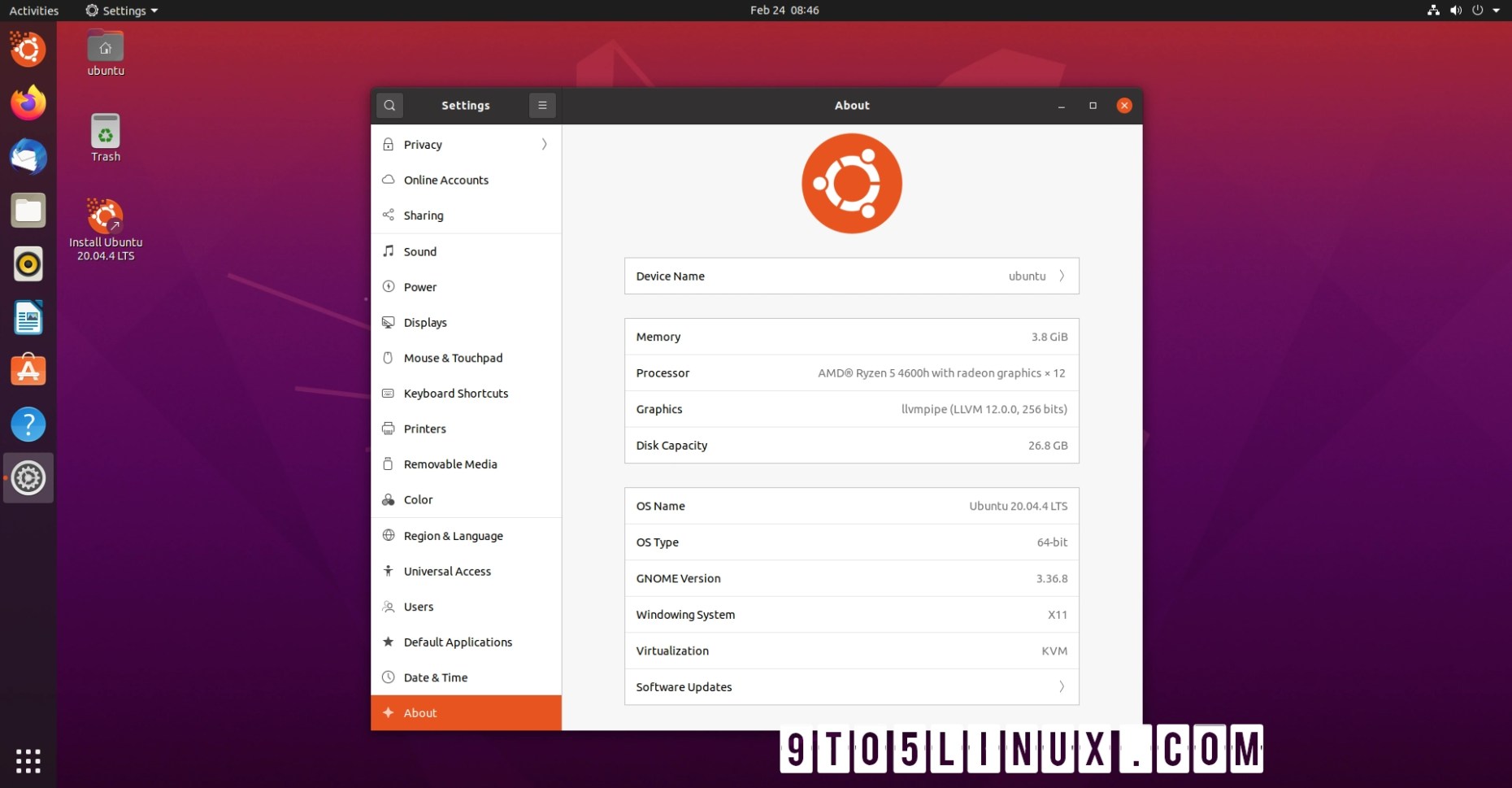Open Ubuntu Software from the dock
Image resolution: width=1512 pixels, height=788 pixels.
point(28,371)
